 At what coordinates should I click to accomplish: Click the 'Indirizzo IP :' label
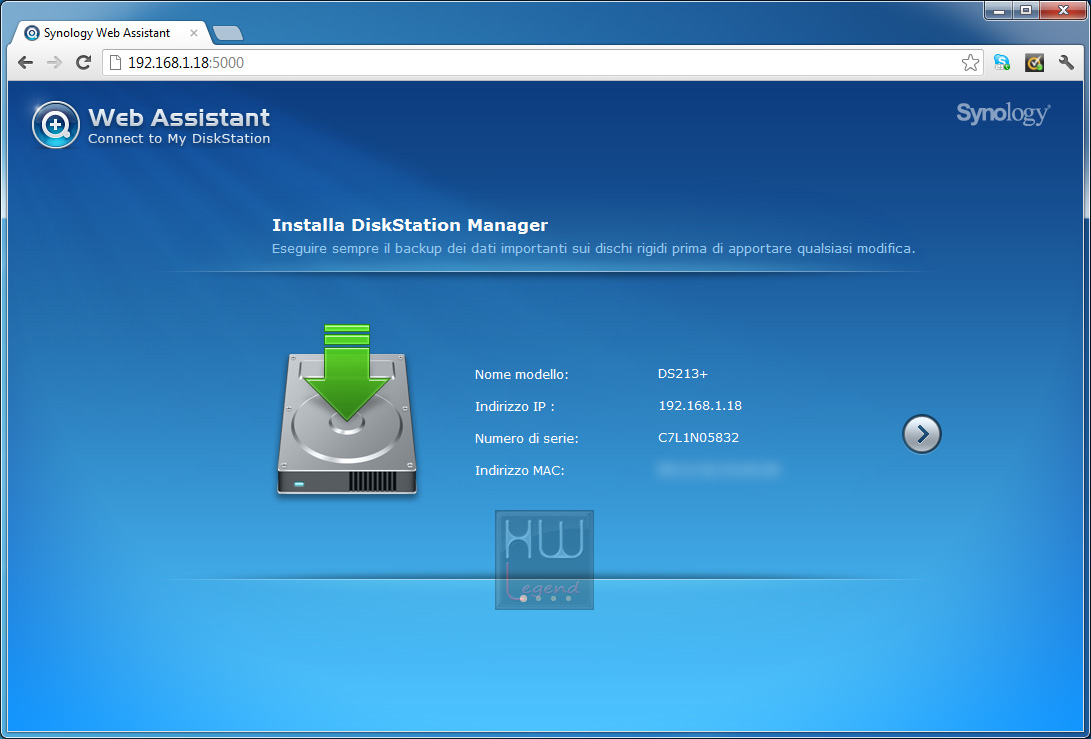point(515,406)
